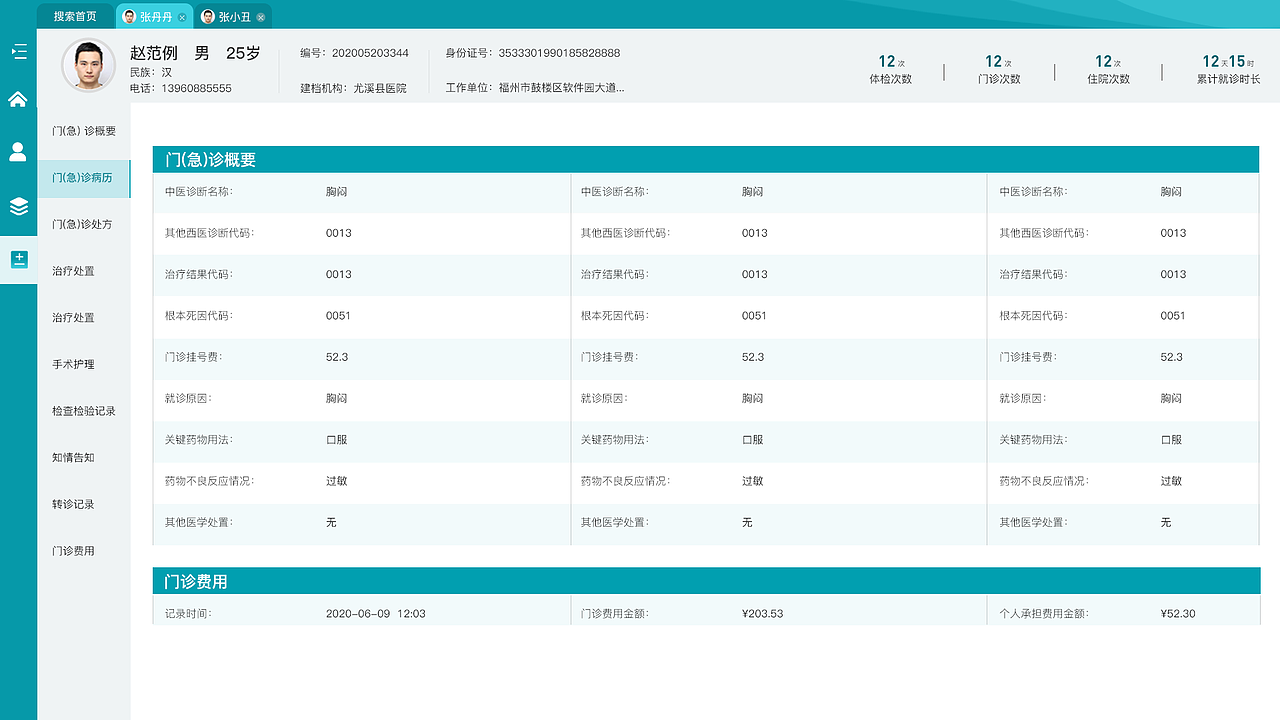Select the Home icon in left sidebar
Image resolution: width=1280 pixels, height=720 pixels.
click(x=18, y=100)
